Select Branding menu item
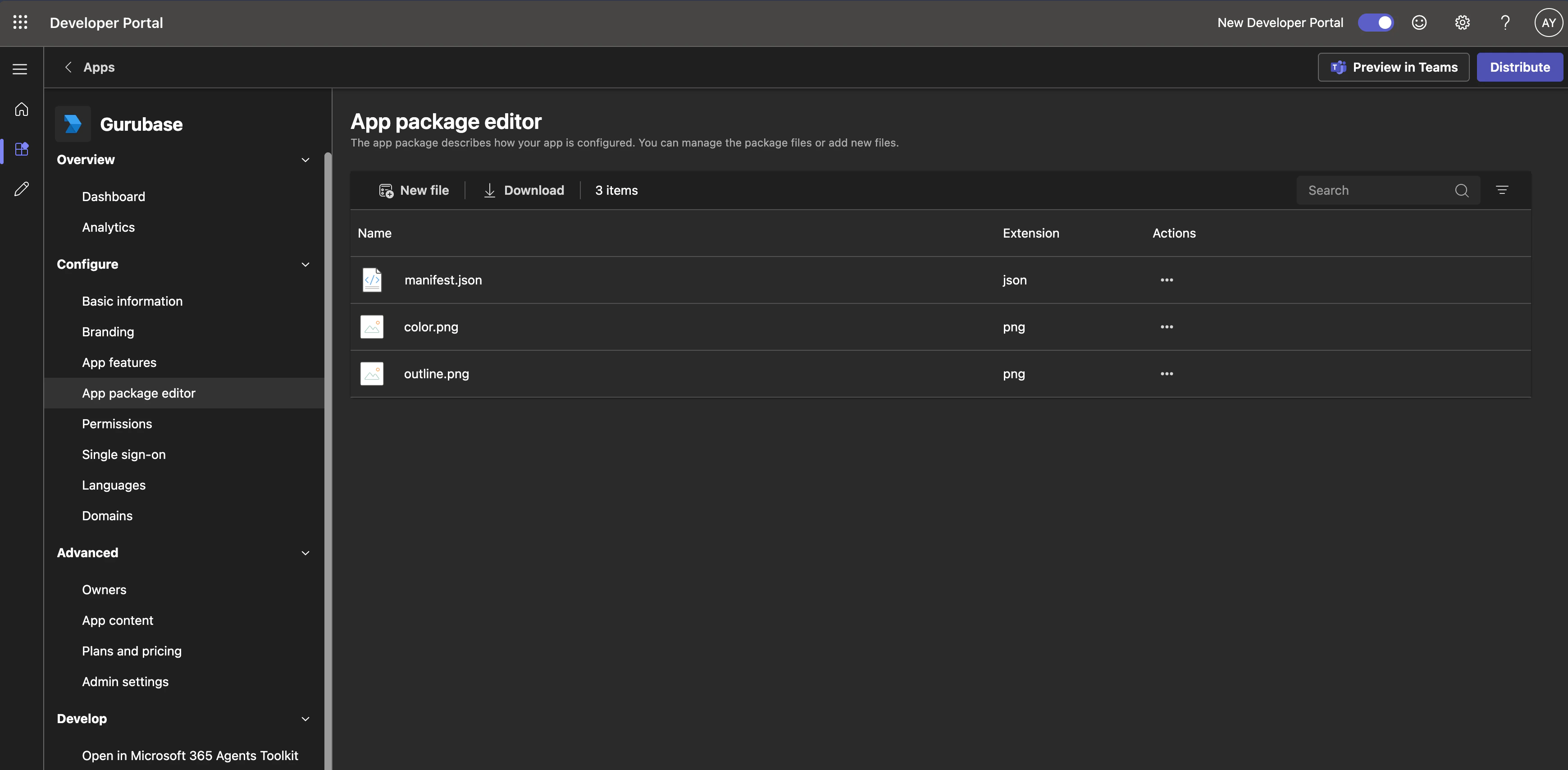 184,332
